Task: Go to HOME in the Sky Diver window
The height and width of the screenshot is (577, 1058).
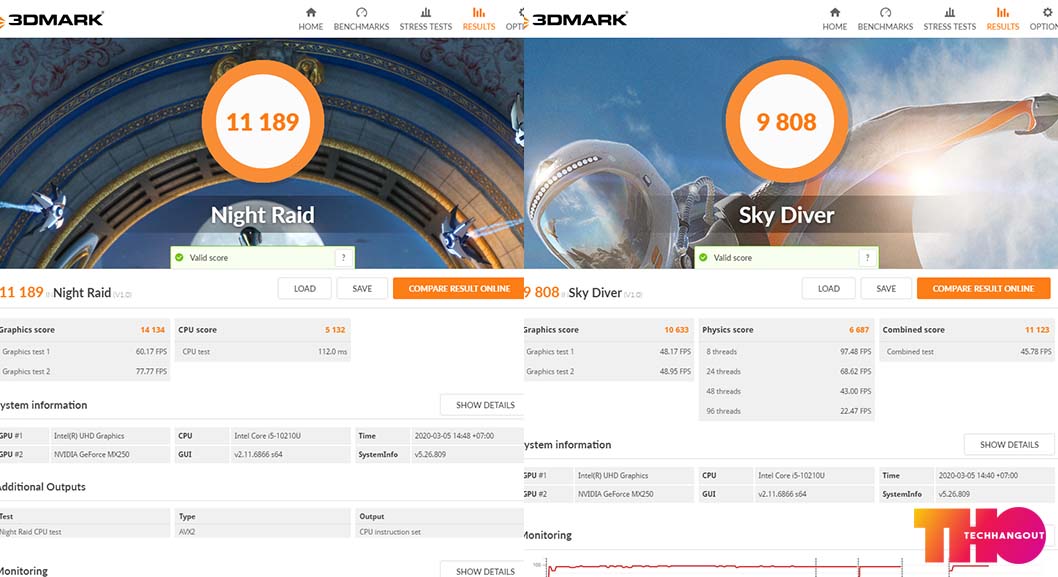Action: click(835, 19)
